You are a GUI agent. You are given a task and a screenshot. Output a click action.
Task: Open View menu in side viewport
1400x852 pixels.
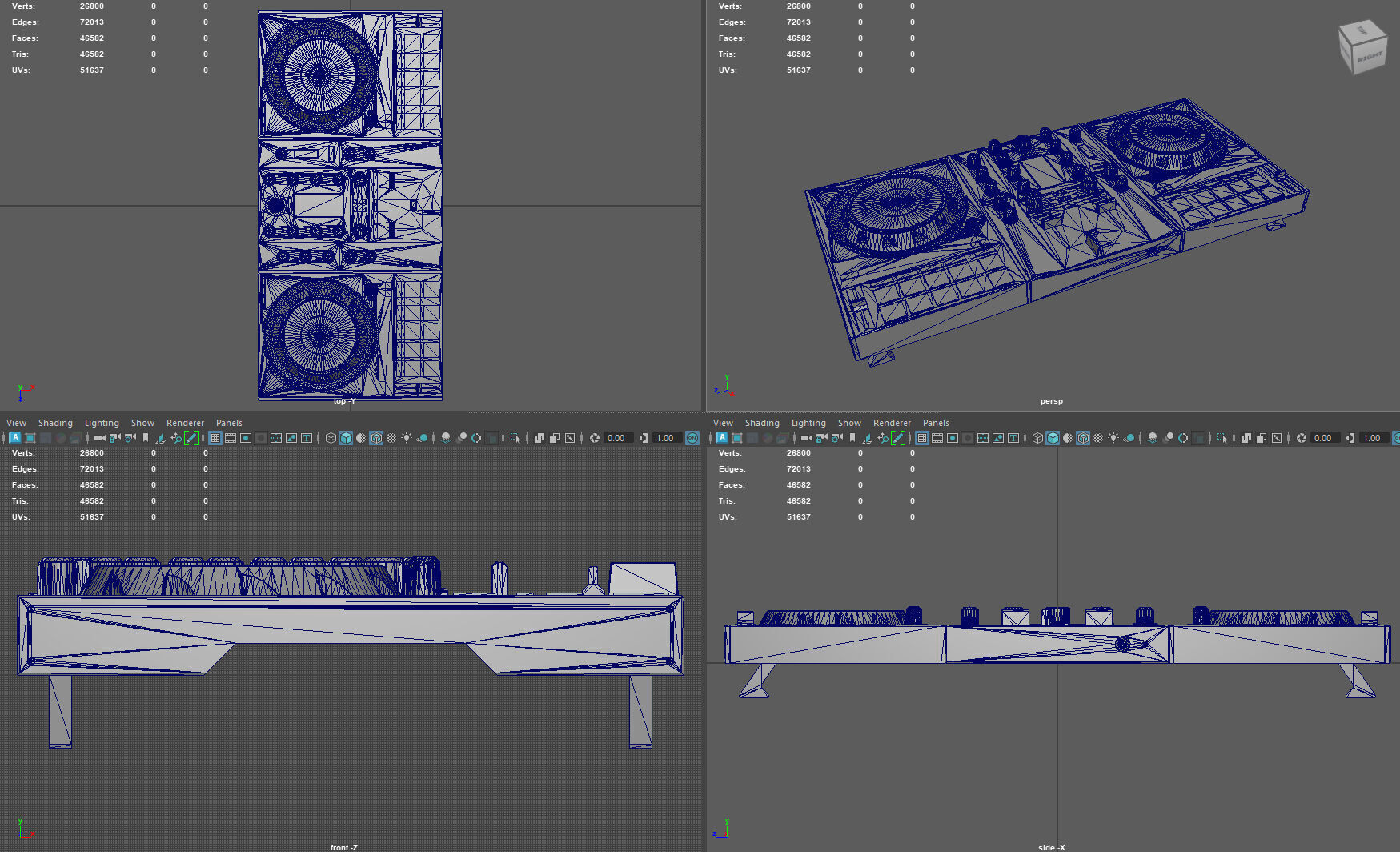(723, 423)
